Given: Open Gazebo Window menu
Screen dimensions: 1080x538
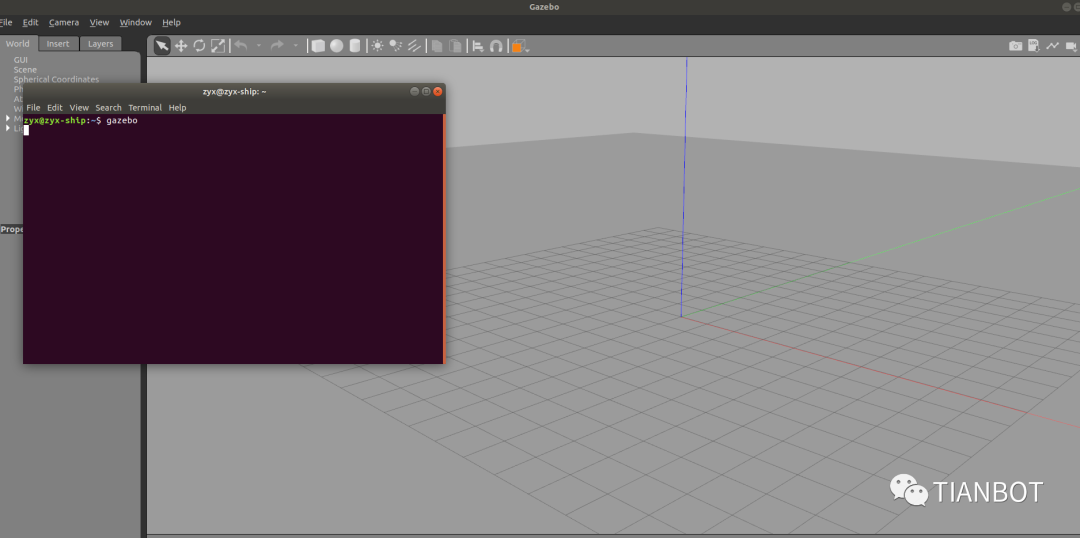Looking at the screenshot, I should point(136,23).
